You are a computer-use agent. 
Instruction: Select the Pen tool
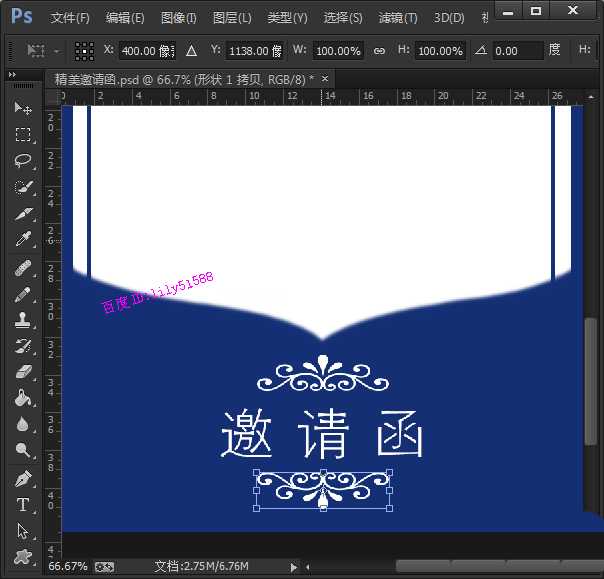[23, 479]
